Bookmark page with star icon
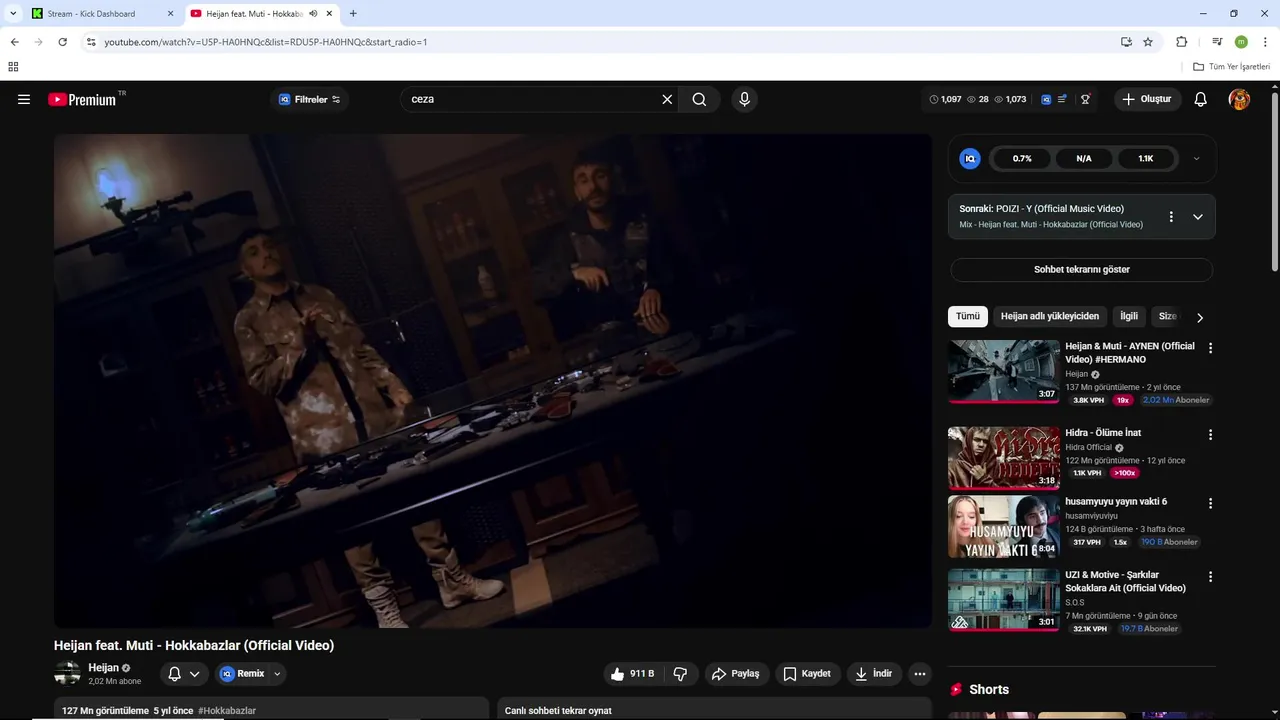Viewport: 1280px width, 720px height. 1148,42
